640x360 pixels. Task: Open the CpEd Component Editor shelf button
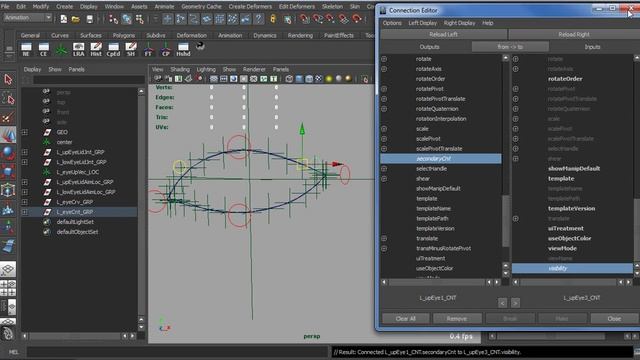[113, 49]
